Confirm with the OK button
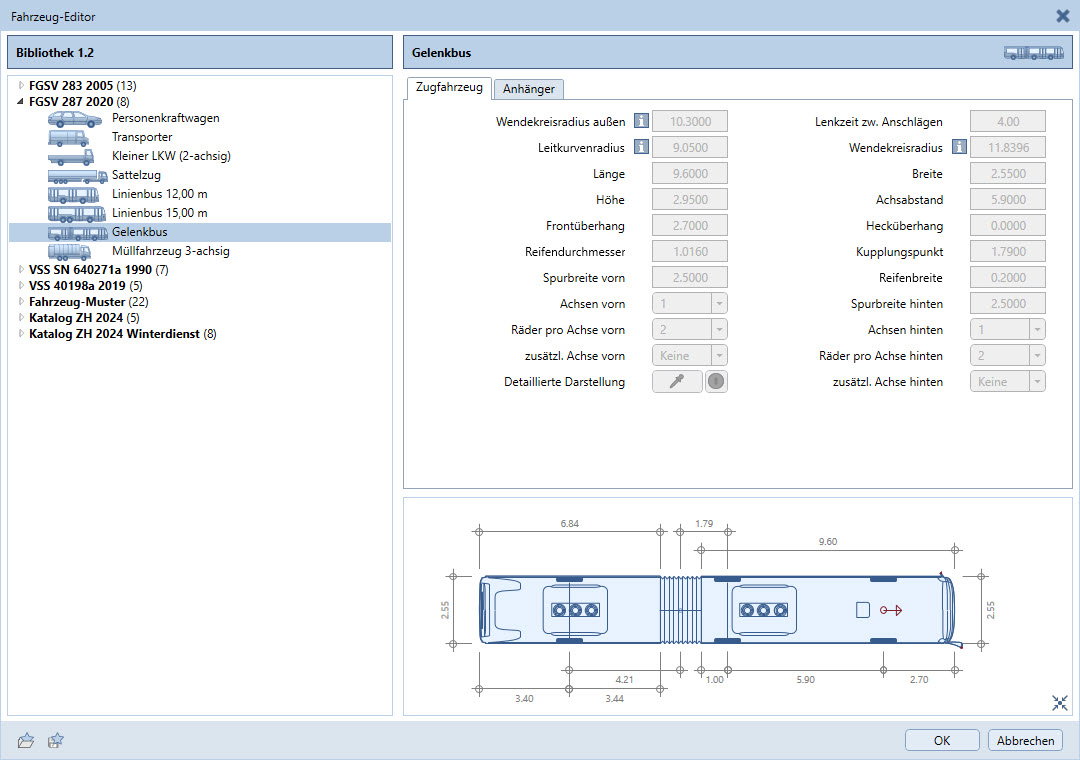The height and width of the screenshot is (760, 1080). [942, 740]
